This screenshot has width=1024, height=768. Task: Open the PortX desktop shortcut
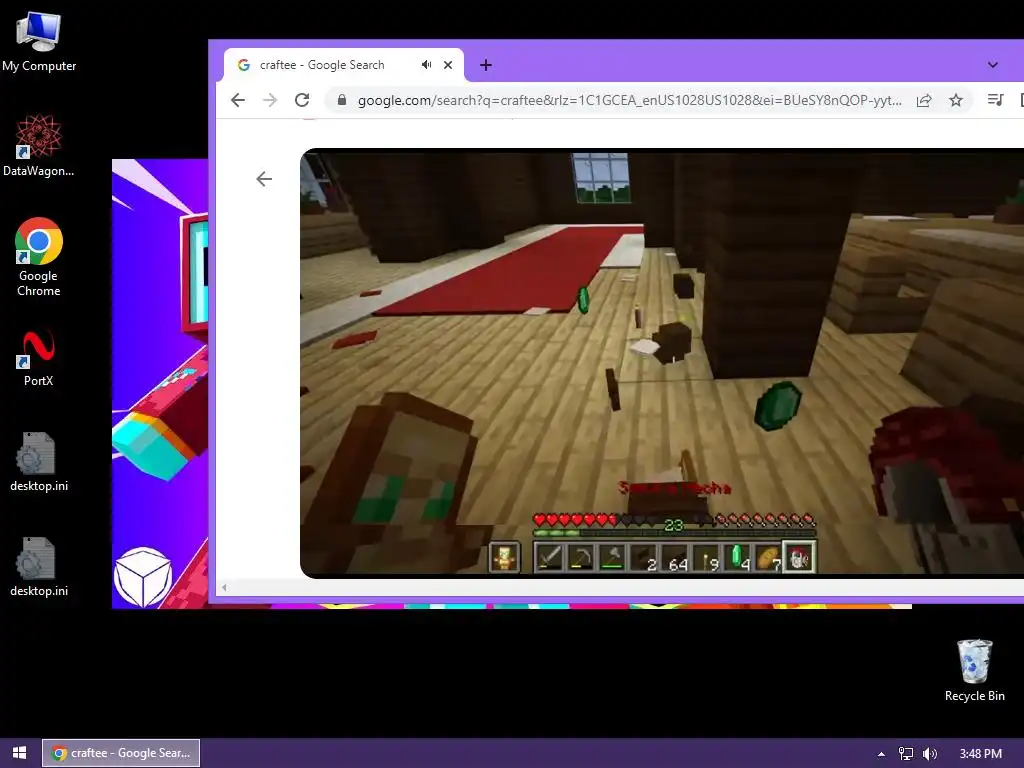point(39,358)
